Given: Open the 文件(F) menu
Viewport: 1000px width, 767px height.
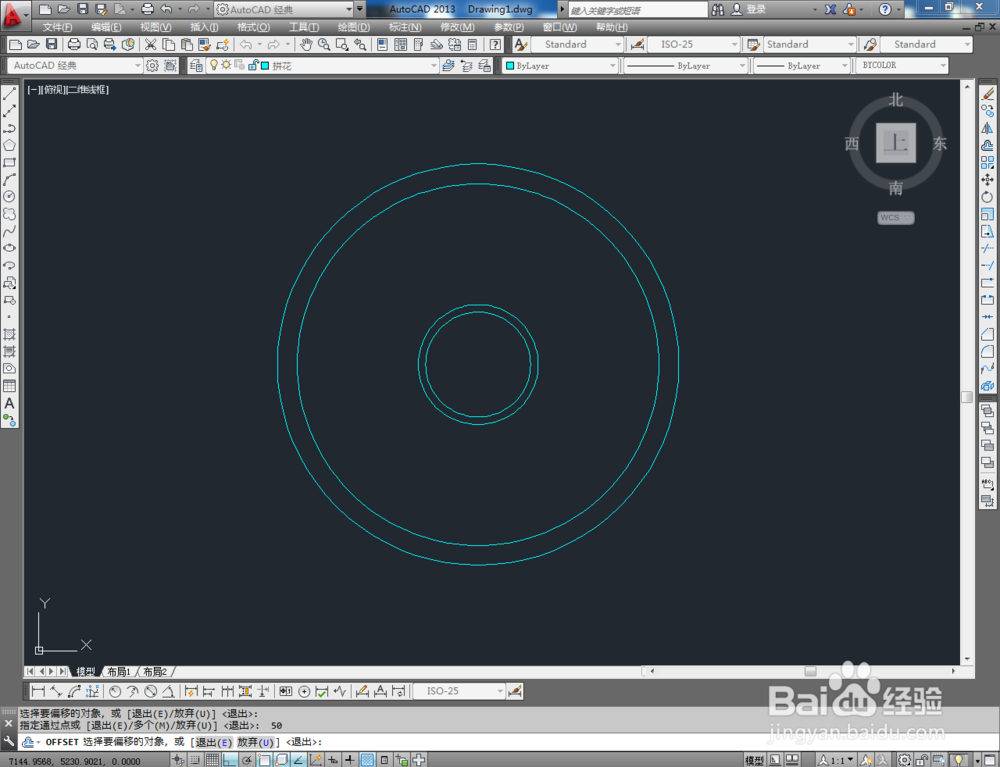Looking at the screenshot, I should tap(57, 27).
